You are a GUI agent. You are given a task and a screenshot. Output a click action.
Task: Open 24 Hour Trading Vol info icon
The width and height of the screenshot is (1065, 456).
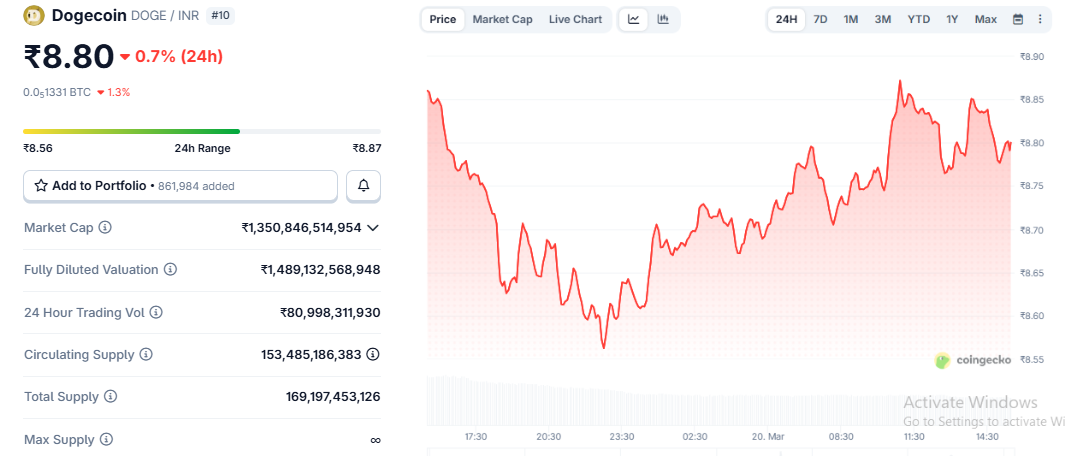pos(156,313)
